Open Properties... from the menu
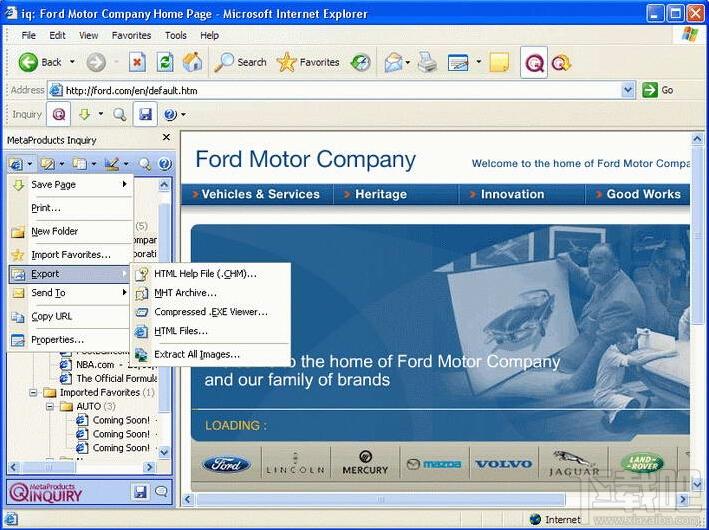Screen dimensions: 709x530 pos(71,340)
